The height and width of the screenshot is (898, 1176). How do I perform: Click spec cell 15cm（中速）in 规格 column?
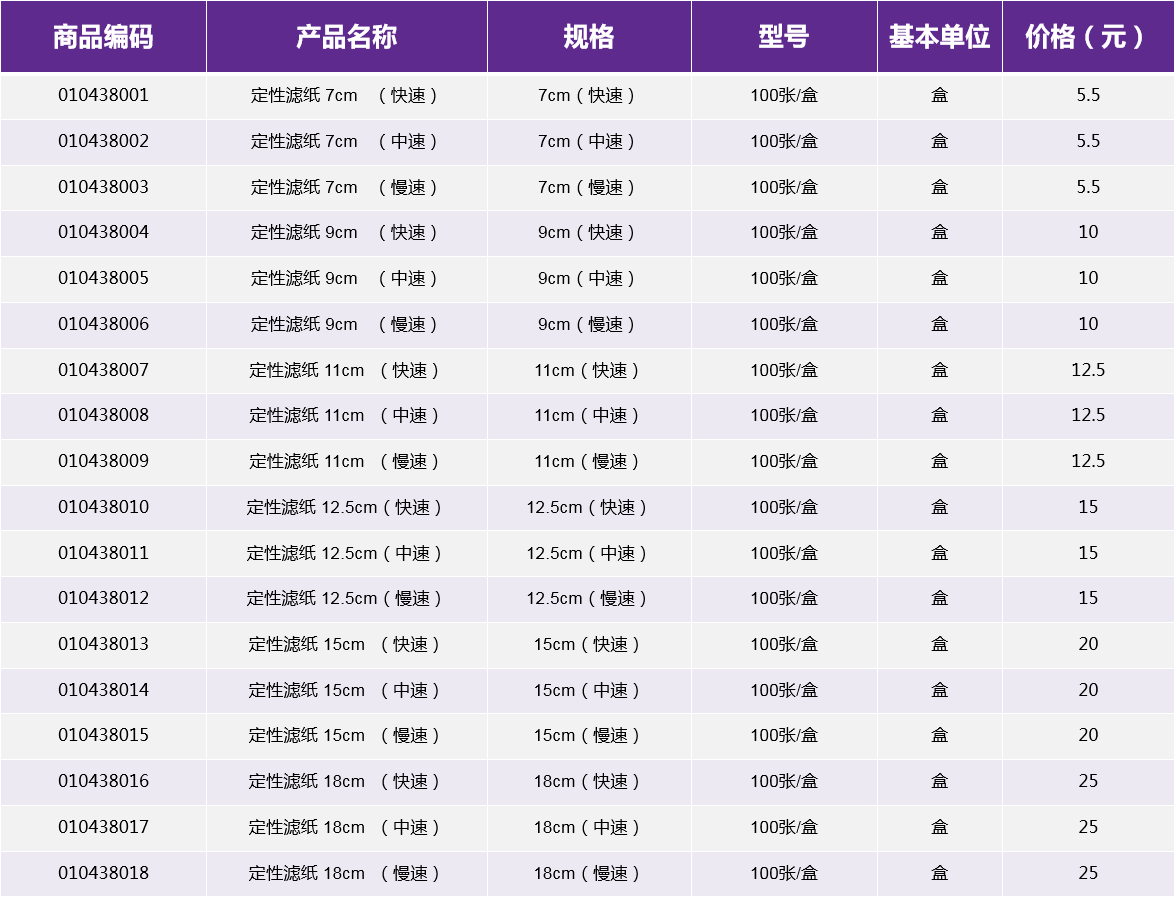(x=587, y=689)
